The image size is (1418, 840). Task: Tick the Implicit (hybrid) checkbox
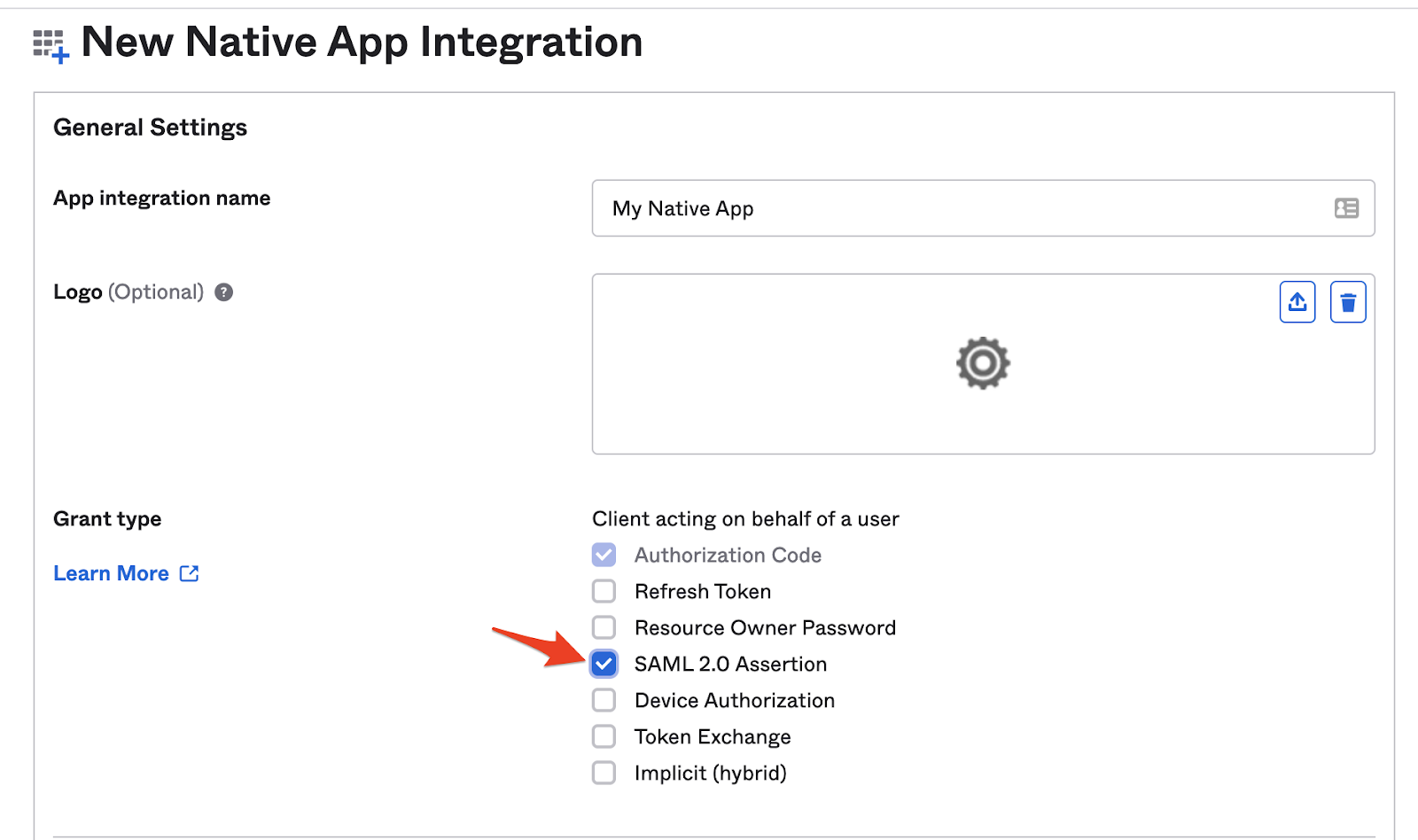(604, 773)
